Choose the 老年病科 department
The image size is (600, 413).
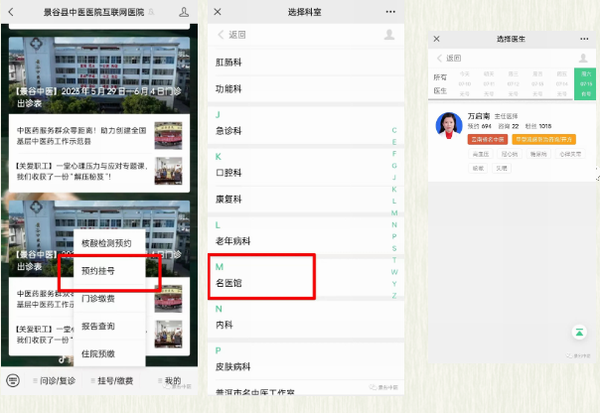[306, 241]
